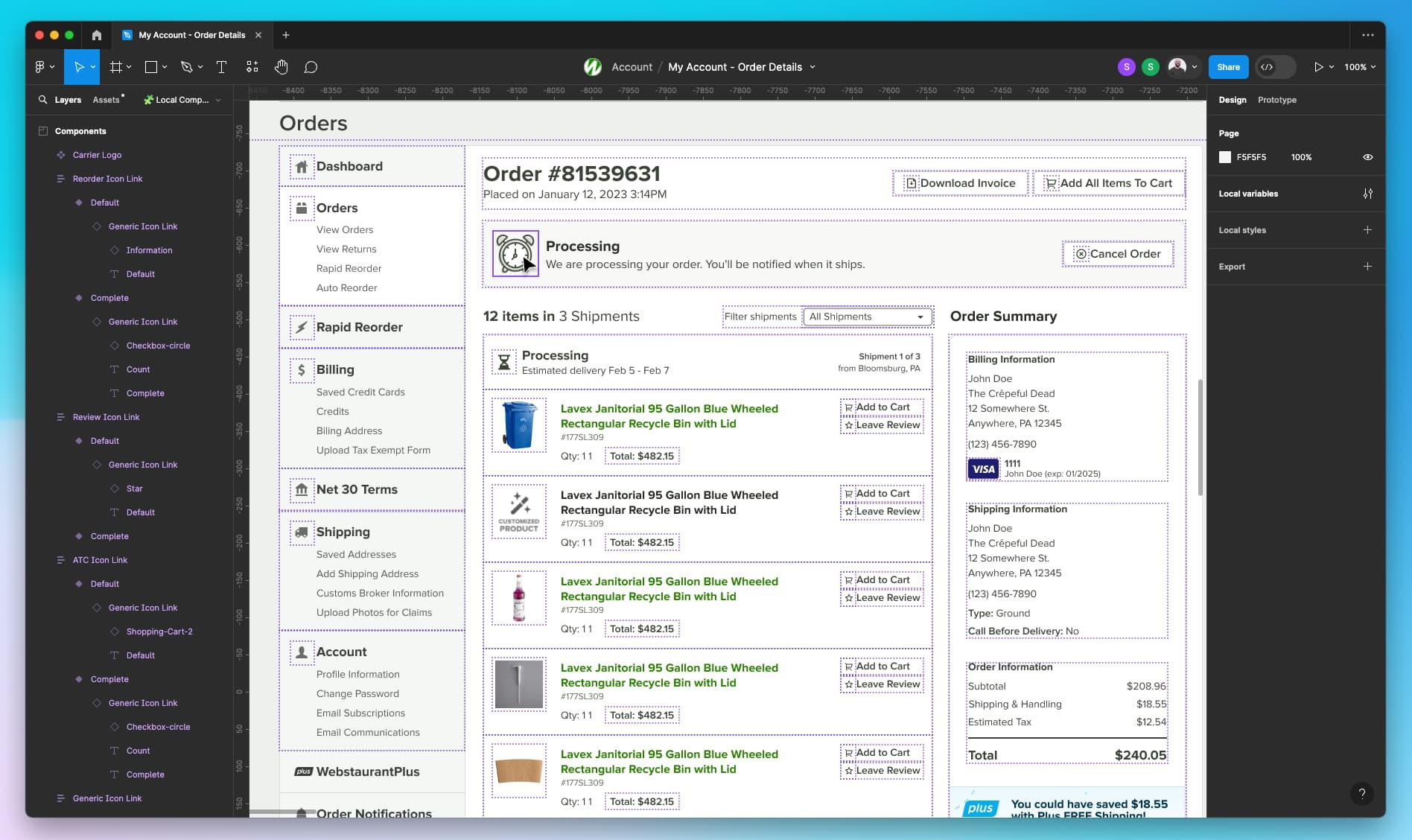Edit the page color 100% opacity field

tap(1301, 157)
